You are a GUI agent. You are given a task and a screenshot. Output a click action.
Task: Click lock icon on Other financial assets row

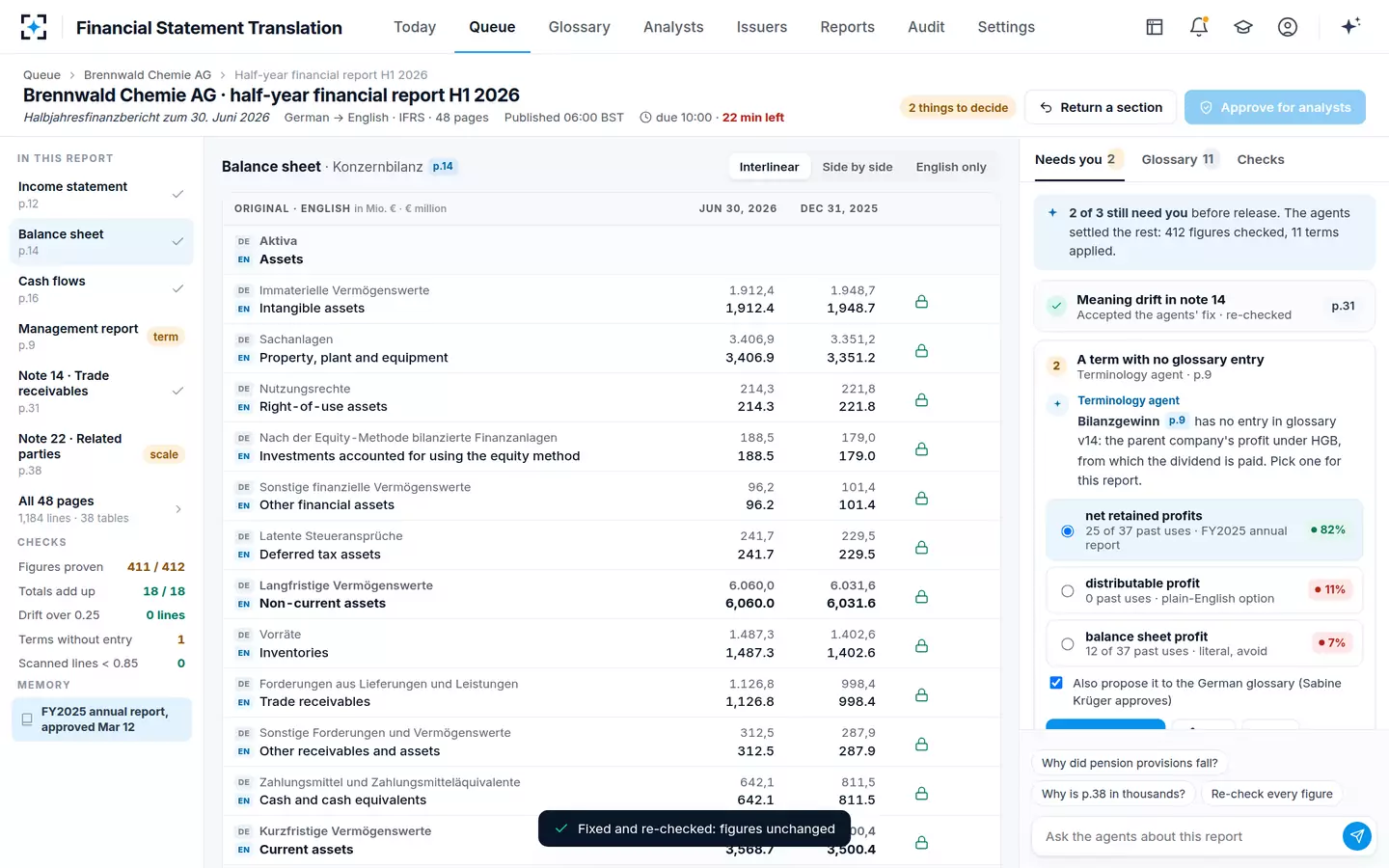pyautogui.click(x=921, y=498)
